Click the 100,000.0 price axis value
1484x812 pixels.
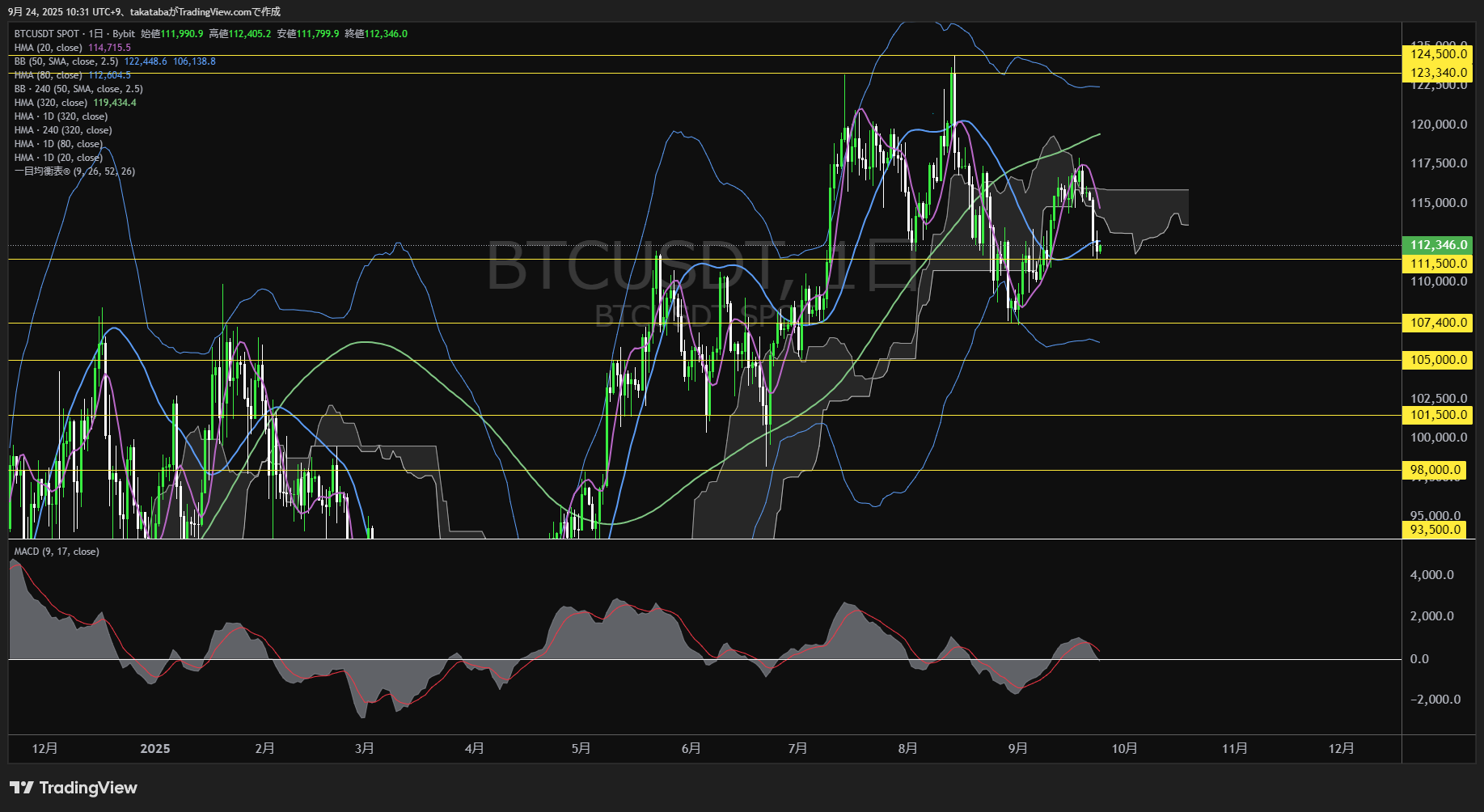pyautogui.click(x=1439, y=438)
